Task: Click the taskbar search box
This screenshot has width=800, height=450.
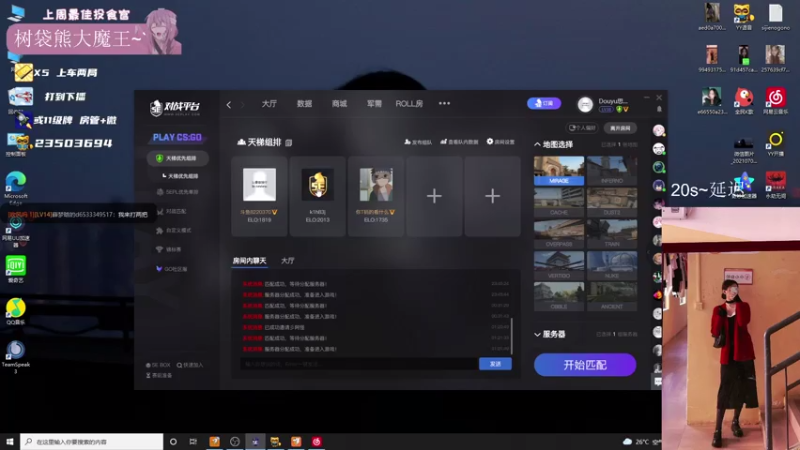Action: click(x=91, y=441)
